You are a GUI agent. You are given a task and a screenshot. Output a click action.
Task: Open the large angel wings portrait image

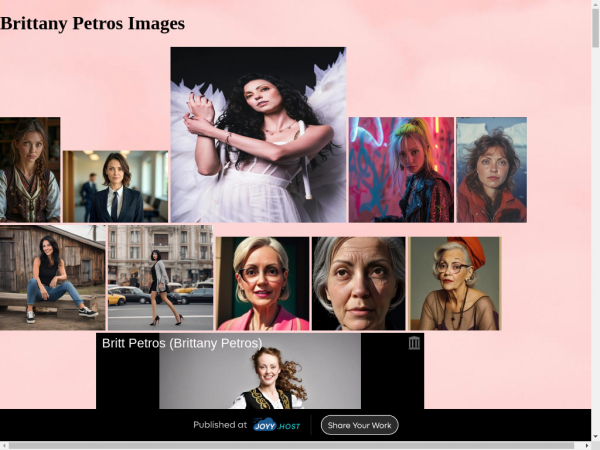[258, 134]
